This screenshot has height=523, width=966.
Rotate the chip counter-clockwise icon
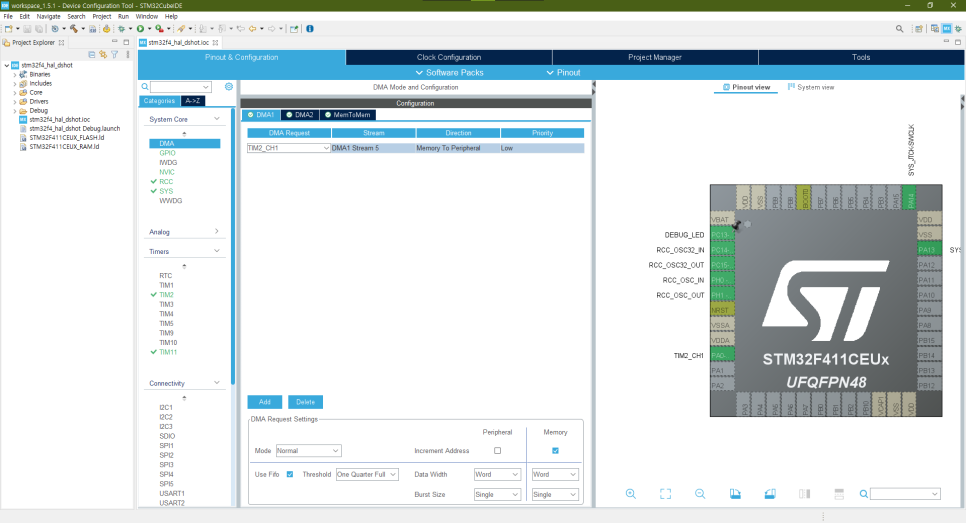[x=769, y=493]
